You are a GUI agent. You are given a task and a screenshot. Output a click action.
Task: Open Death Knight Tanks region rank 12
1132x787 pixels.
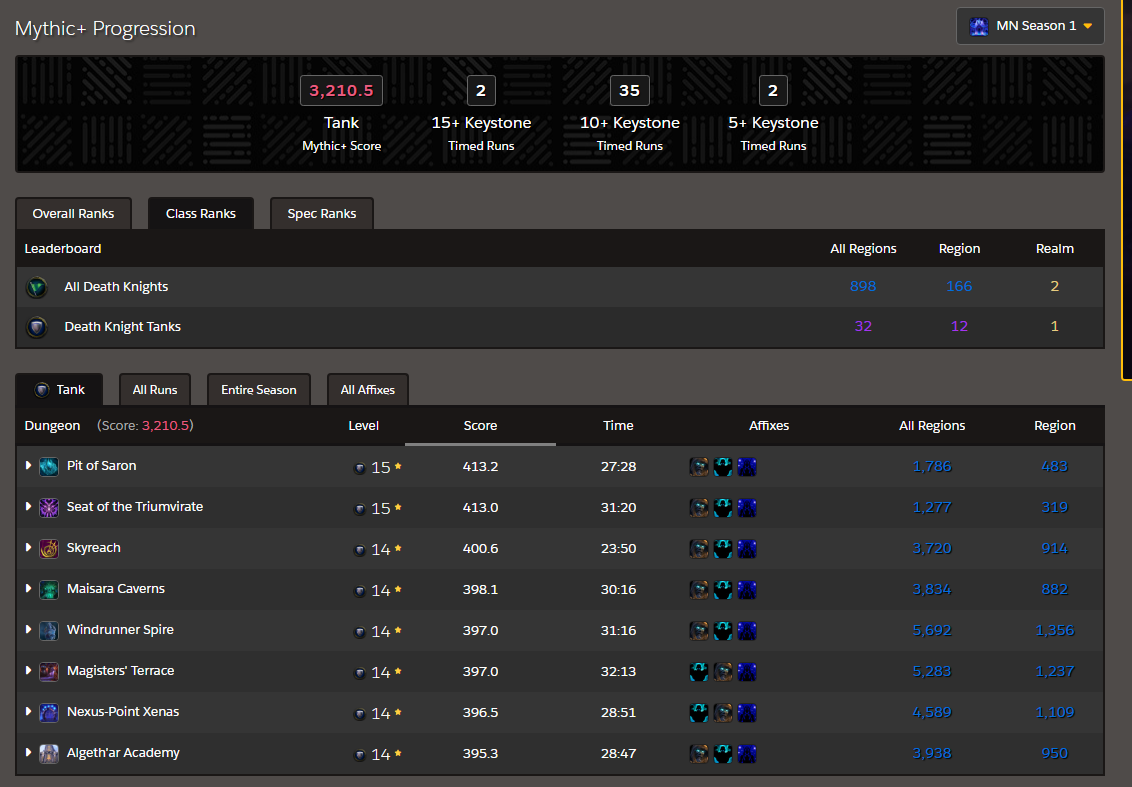pyautogui.click(x=959, y=326)
